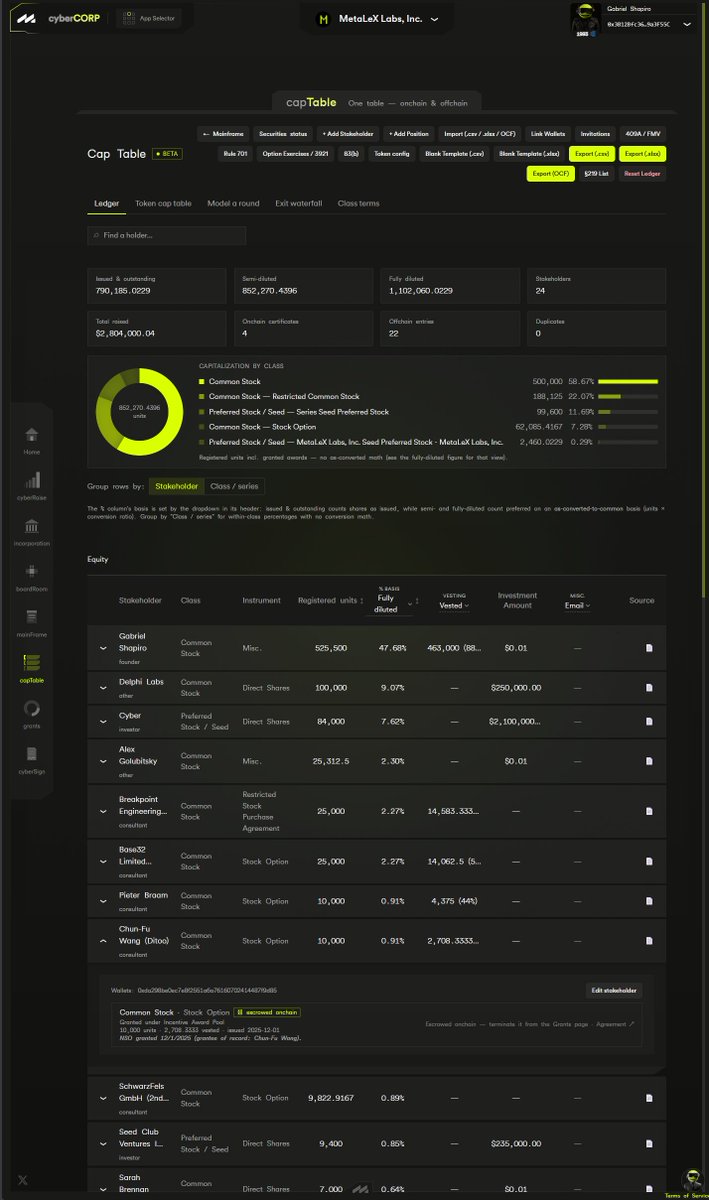Viewport: 709px width, 1200px height.
Task: Switch to the Token cap table tab
Action: pyautogui.click(x=163, y=203)
